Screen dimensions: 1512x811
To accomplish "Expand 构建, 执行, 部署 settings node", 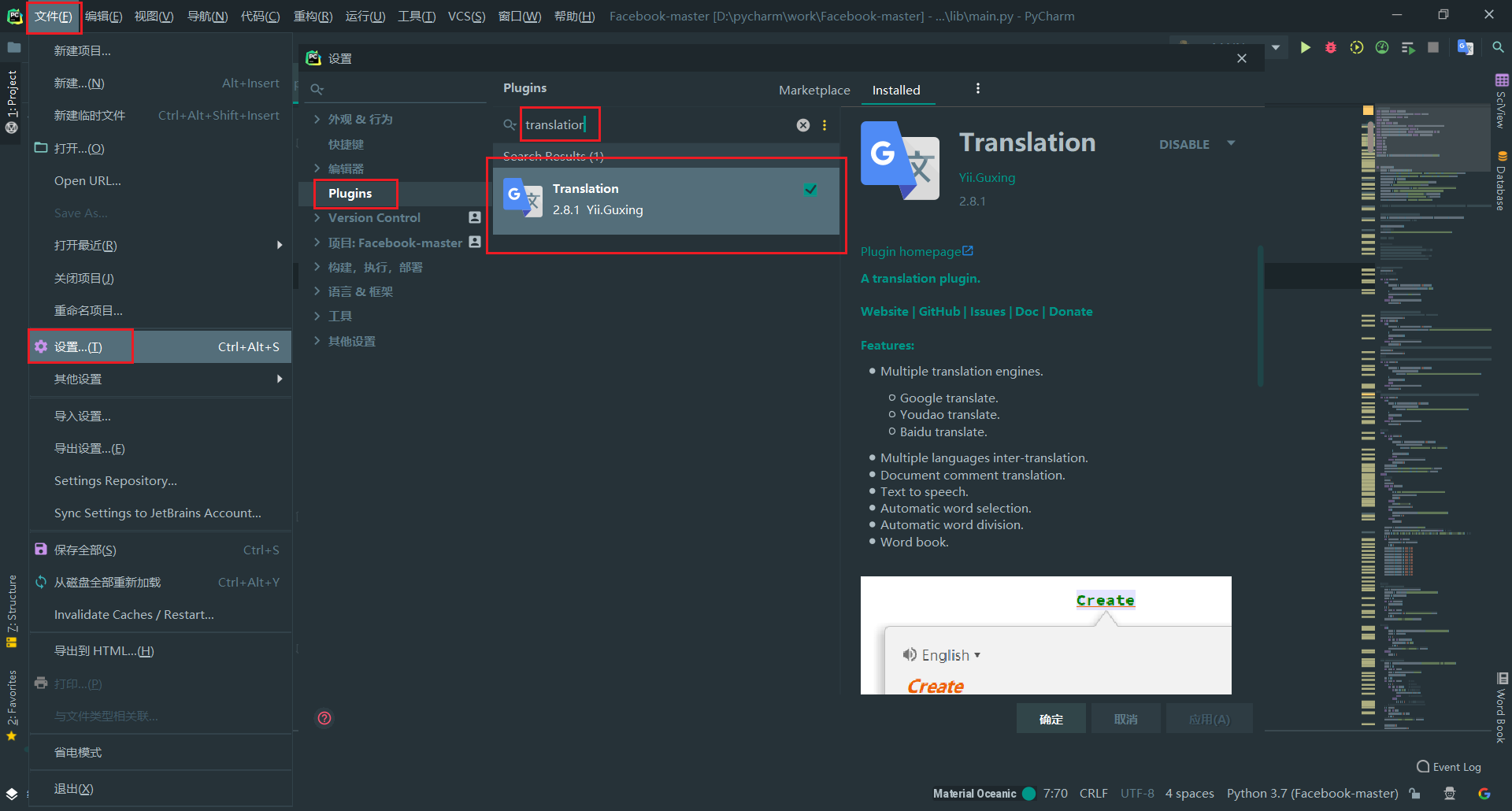I will (x=317, y=267).
